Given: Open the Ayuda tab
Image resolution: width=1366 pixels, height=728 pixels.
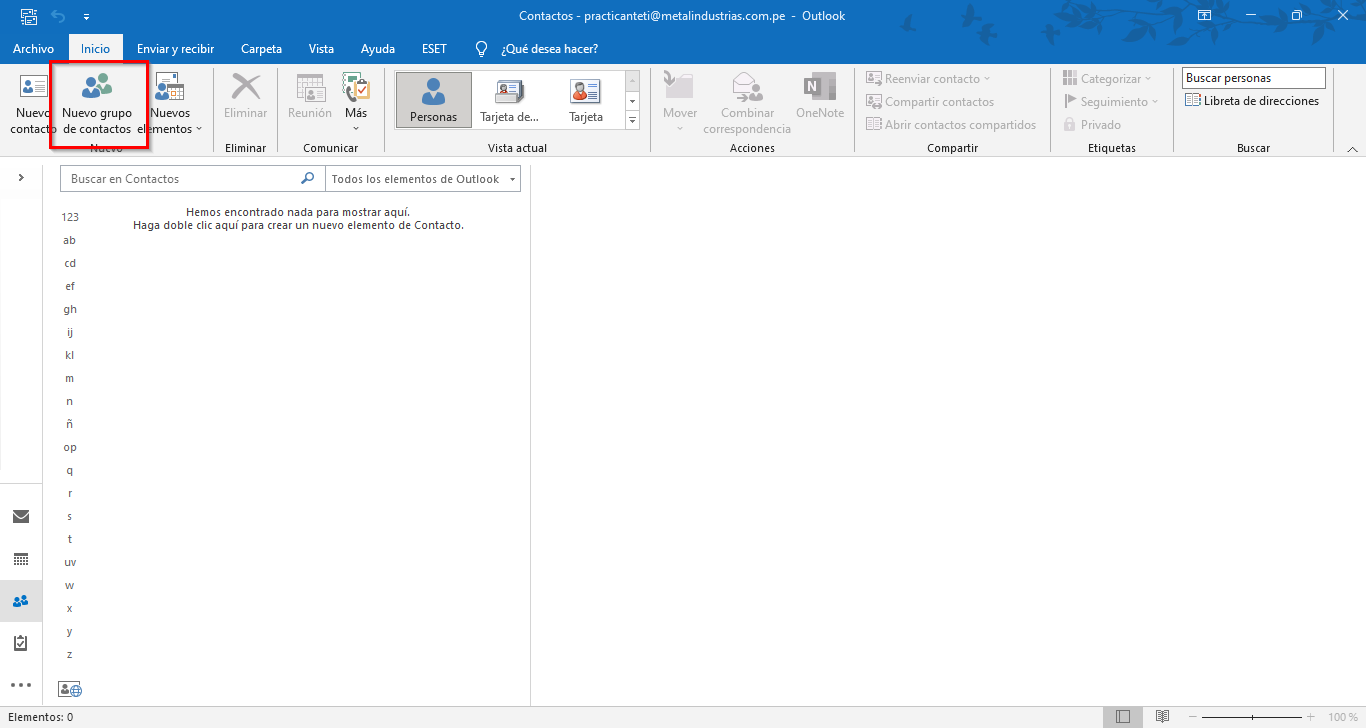Looking at the screenshot, I should tap(378, 48).
